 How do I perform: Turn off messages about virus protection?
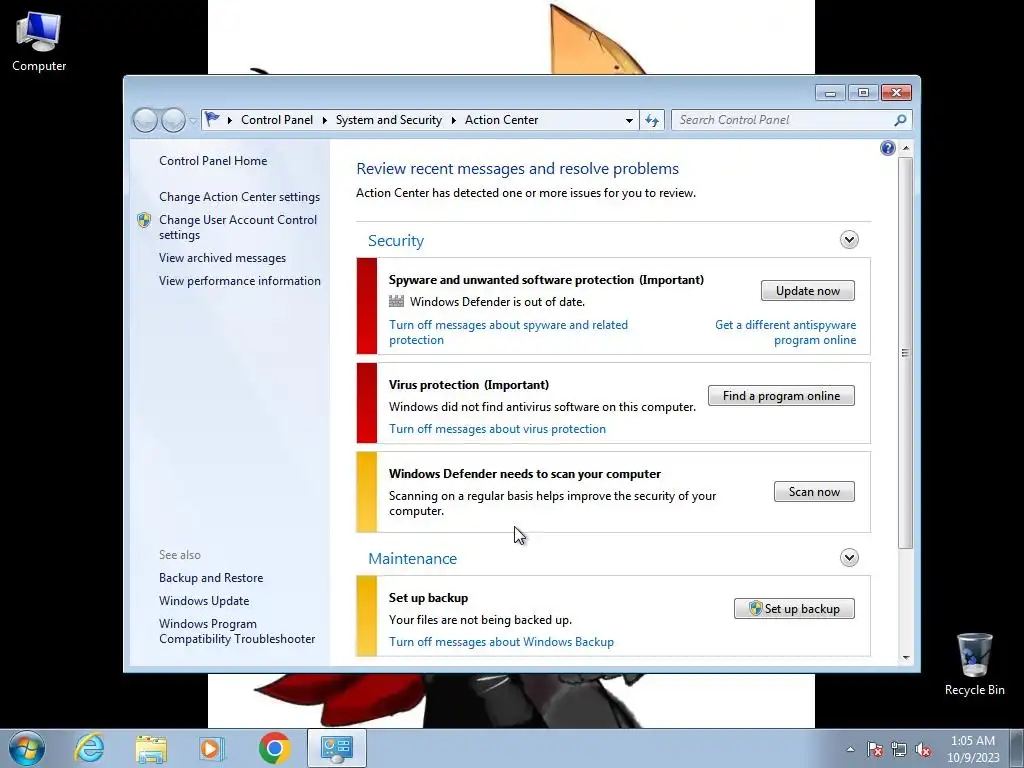coord(498,429)
